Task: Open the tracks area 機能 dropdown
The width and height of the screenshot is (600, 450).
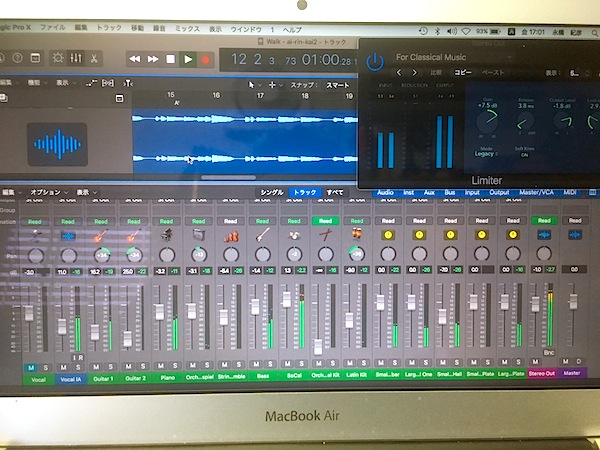Action: pyautogui.click(x=37, y=83)
